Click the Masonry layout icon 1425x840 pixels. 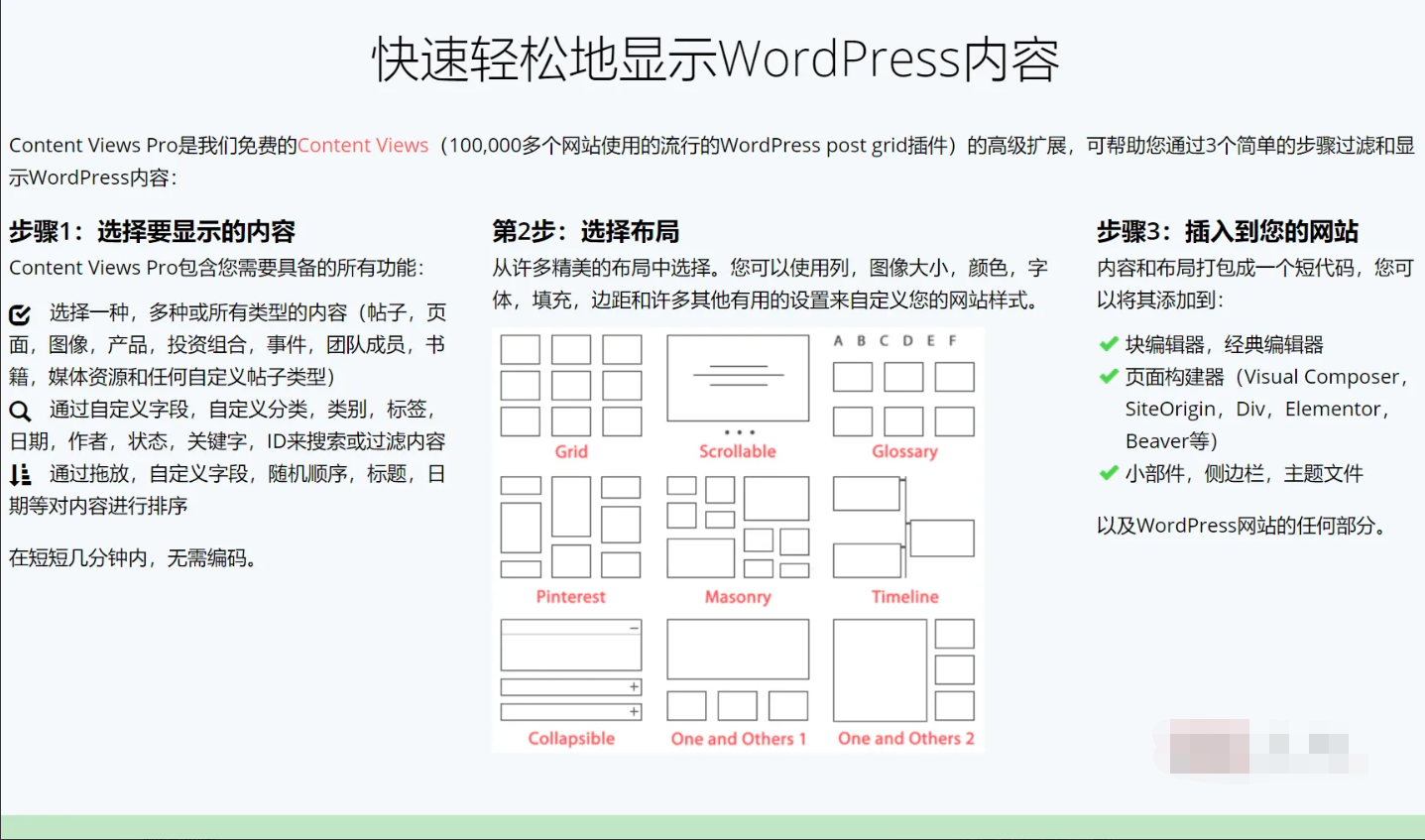(738, 527)
